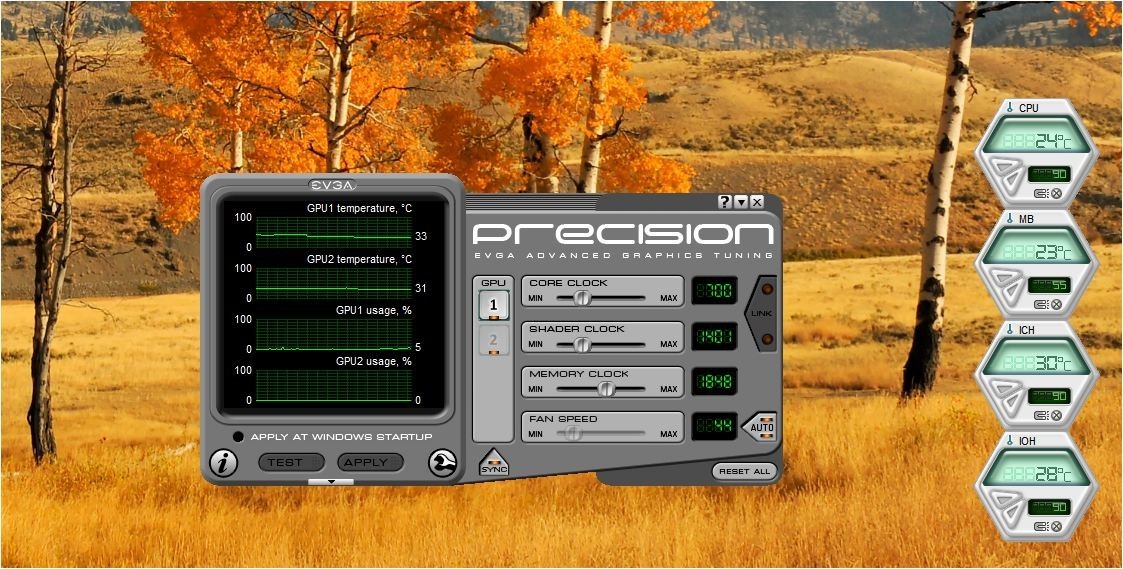Click the IOH widget thermometer icon
This screenshot has height=569, width=1123.
(x=1010, y=441)
